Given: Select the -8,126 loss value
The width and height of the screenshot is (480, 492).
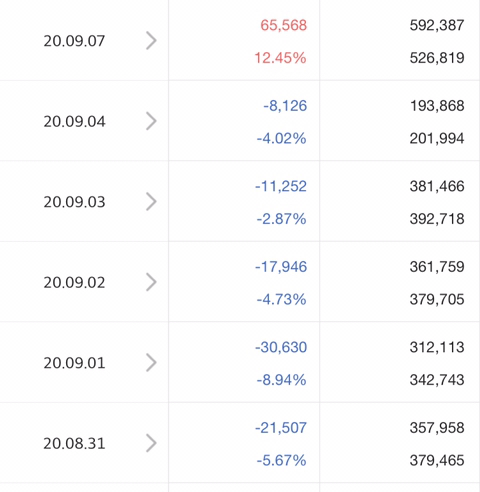Looking at the screenshot, I should (285, 106).
